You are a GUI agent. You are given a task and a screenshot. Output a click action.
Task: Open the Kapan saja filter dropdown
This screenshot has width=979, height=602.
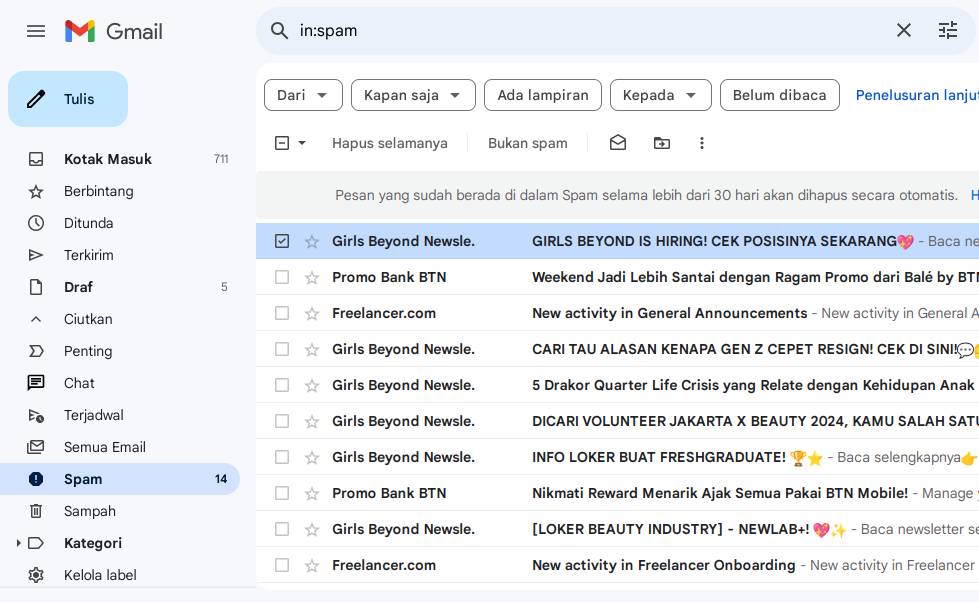413,95
